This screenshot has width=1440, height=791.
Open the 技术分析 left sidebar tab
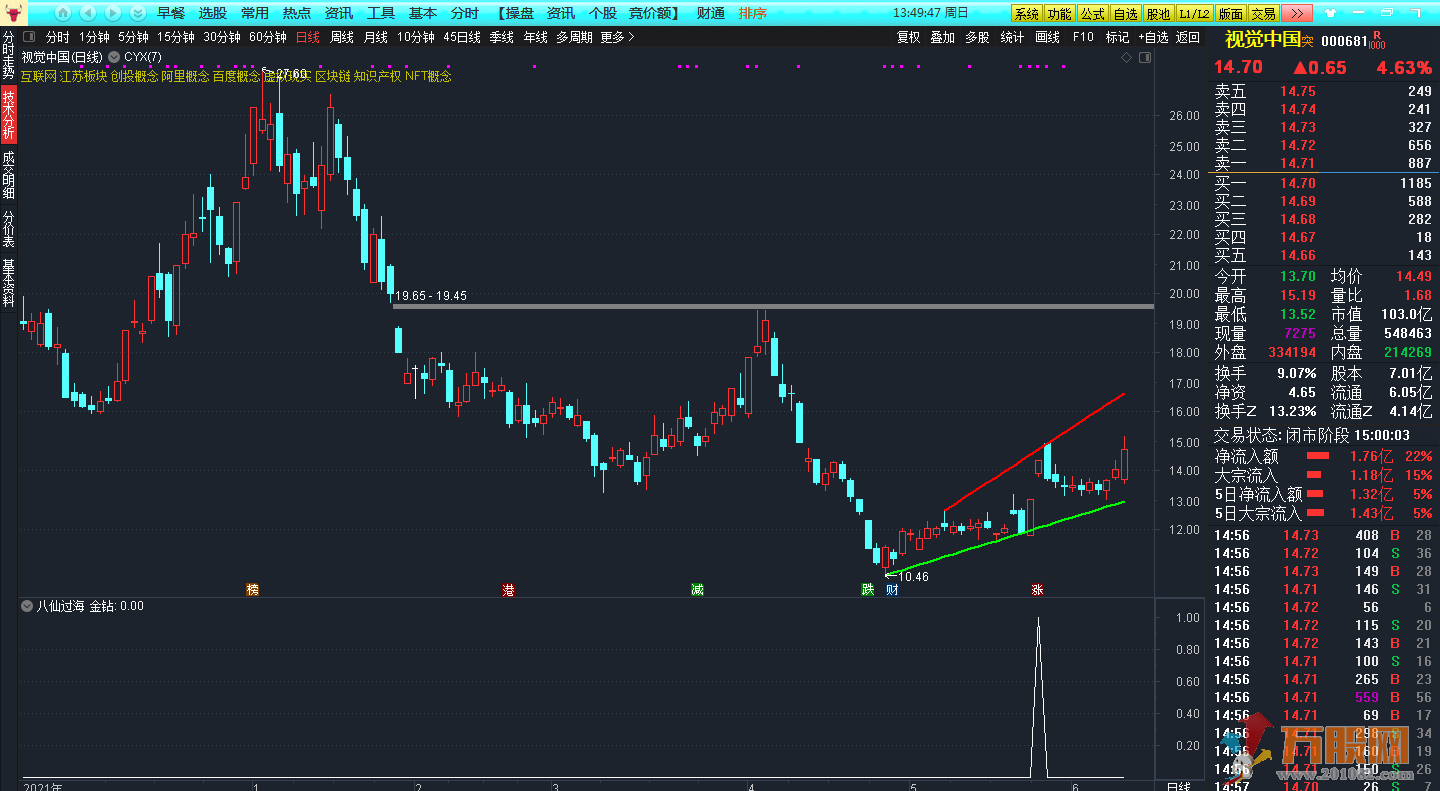pyautogui.click(x=9, y=115)
